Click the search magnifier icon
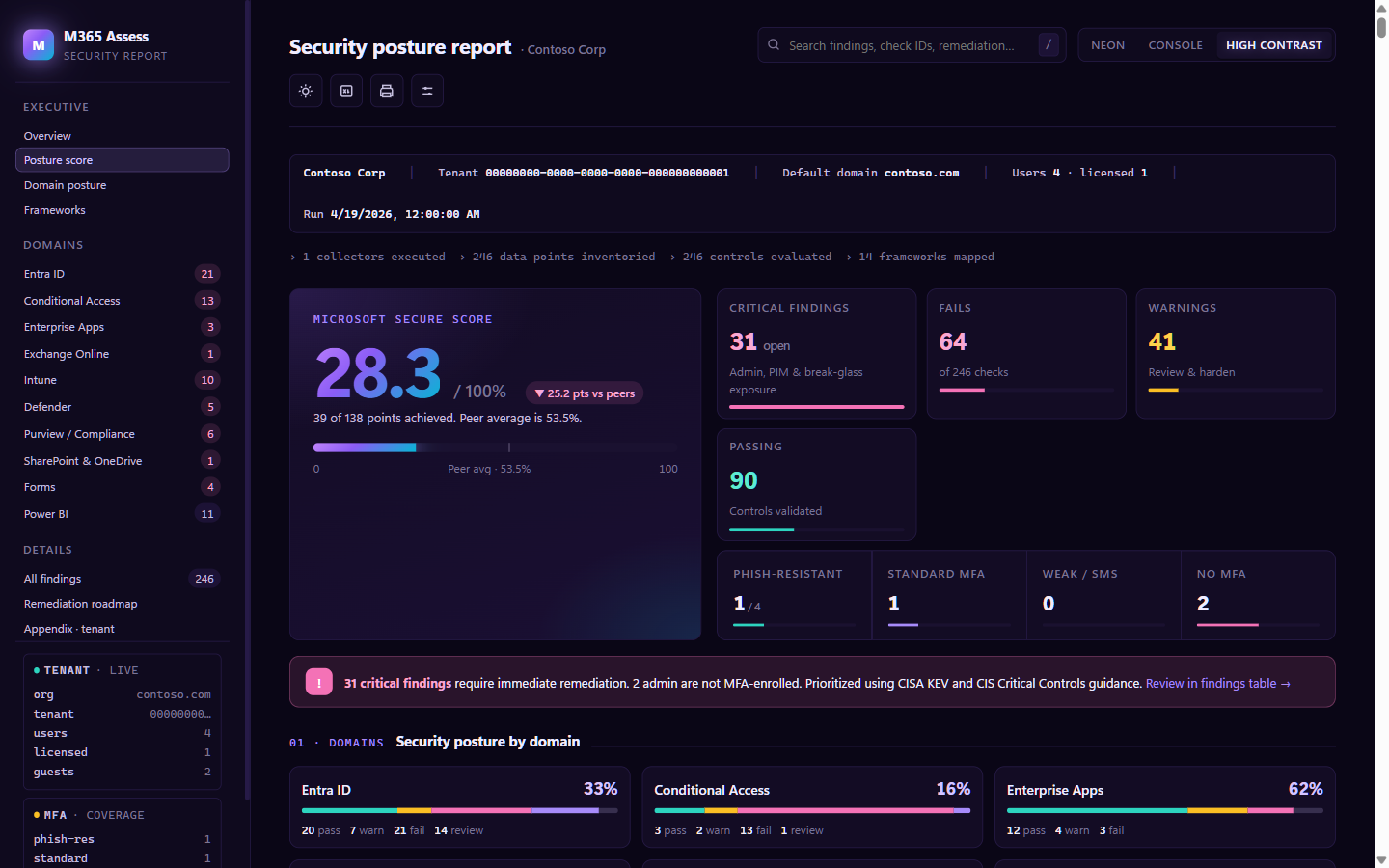This screenshot has height=868, width=1389. 774,44
